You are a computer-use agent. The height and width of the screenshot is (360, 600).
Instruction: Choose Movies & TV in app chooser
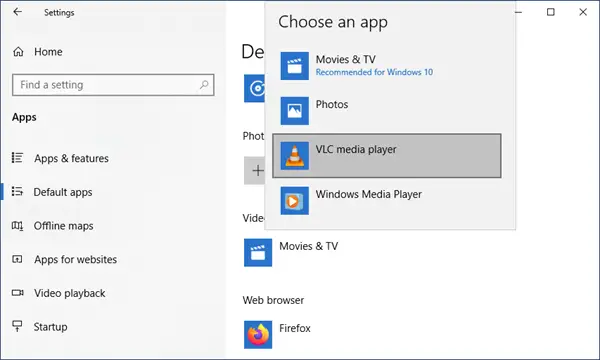pyautogui.click(x=387, y=66)
